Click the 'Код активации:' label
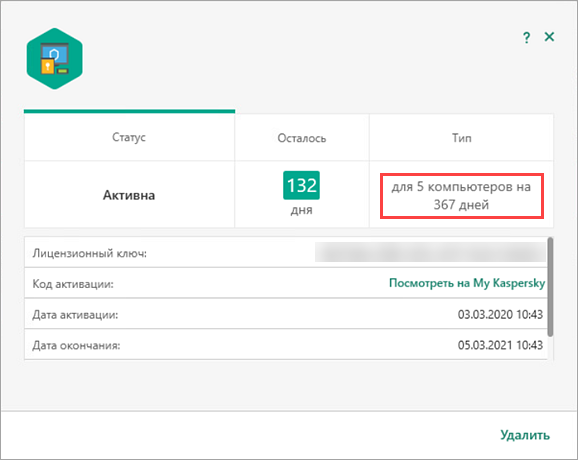 point(73,284)
